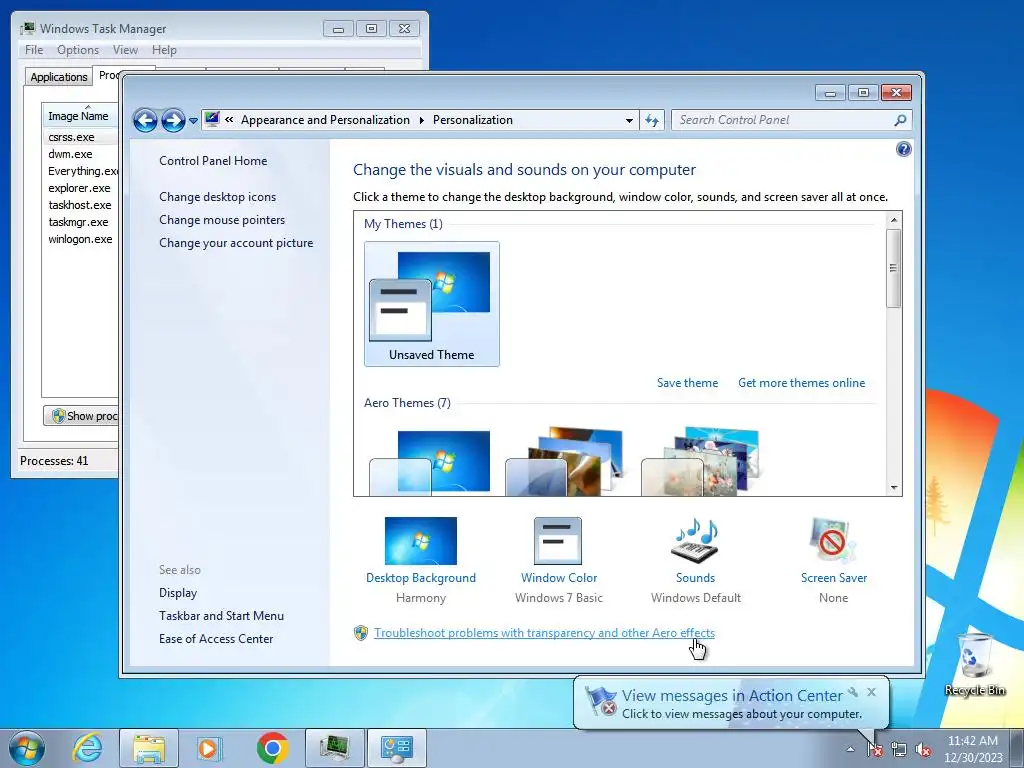The height and width of the screenshot is (768, 1024).
Task: Open Desktop Background settings icon
Action: click(x=421, y=541)
